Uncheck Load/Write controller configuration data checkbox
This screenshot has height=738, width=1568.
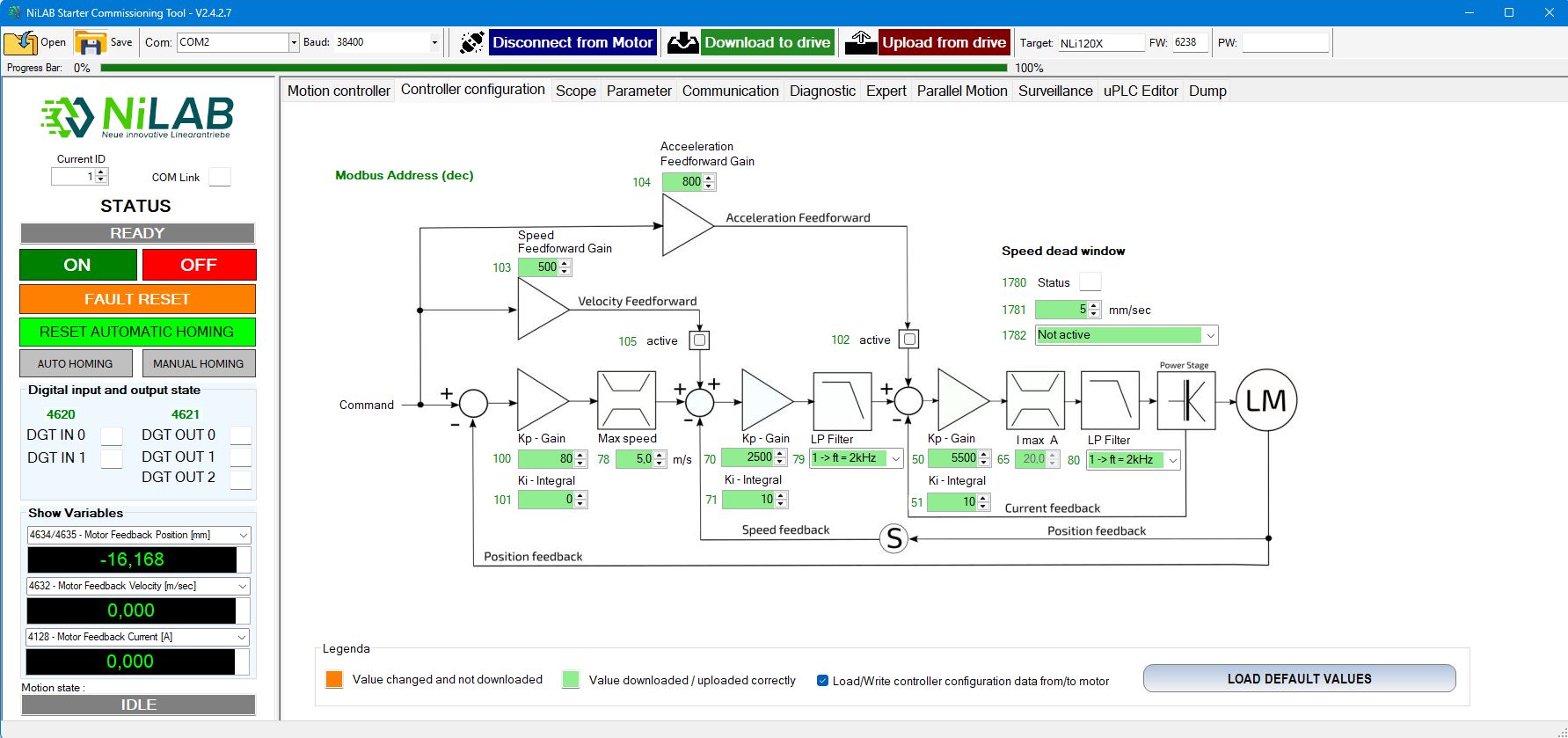pos(822,681)
